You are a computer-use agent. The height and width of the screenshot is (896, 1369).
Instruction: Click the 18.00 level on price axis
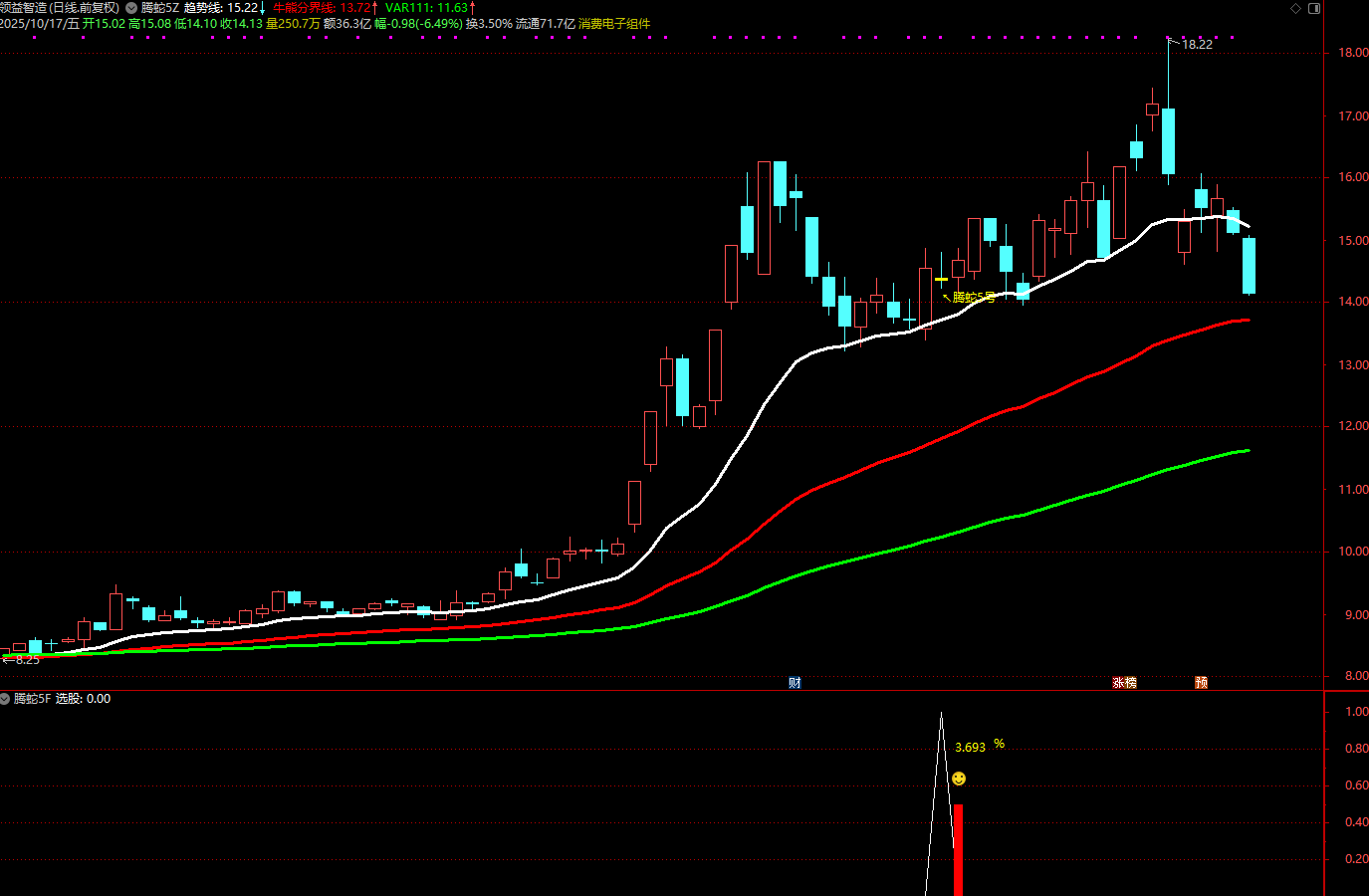[x=1352, y=53]
